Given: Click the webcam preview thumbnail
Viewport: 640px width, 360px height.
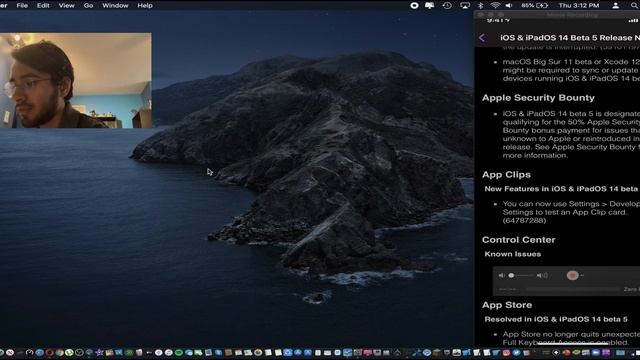Looking at the screenshot, I should (x=76, y=80).
